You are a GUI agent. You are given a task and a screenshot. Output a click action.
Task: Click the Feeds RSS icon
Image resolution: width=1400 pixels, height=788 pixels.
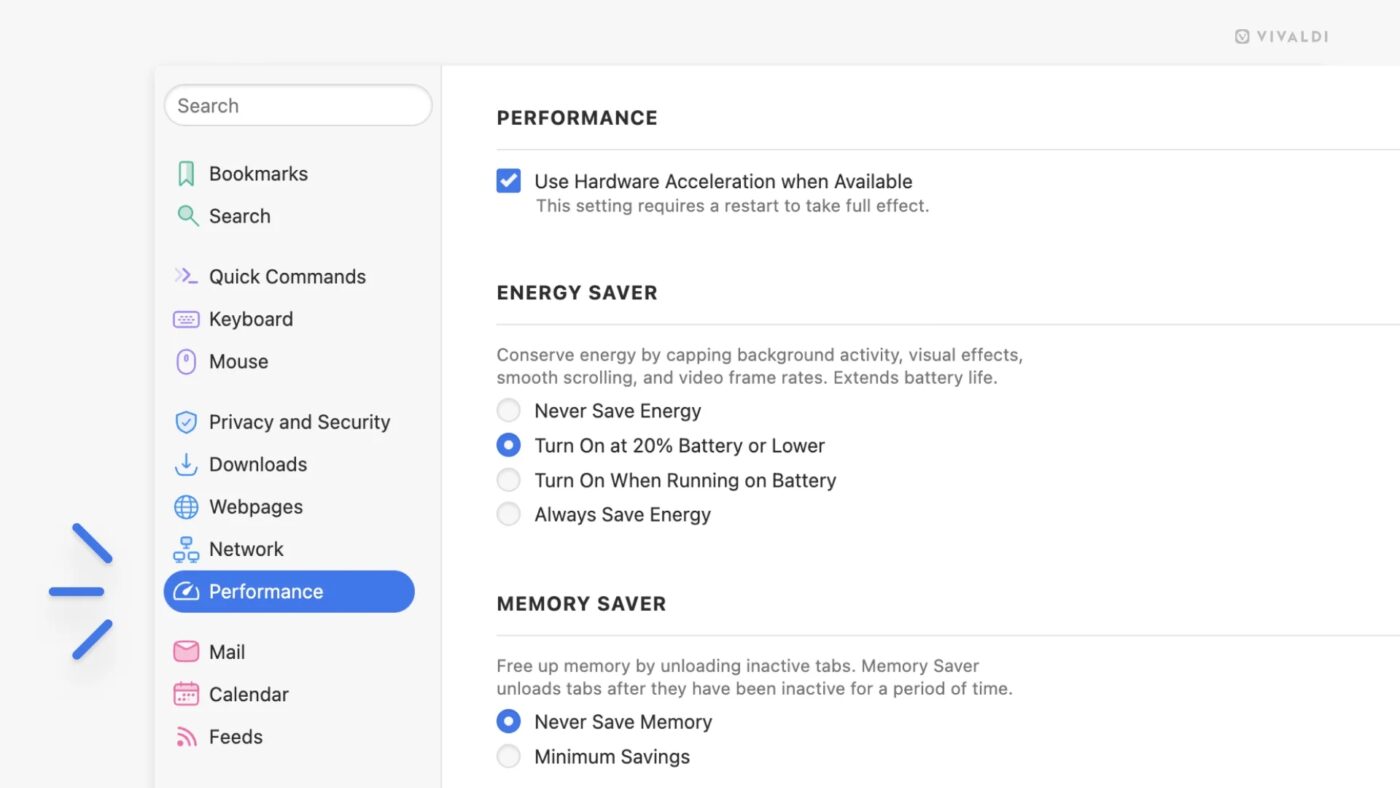(x=186, y=736)
